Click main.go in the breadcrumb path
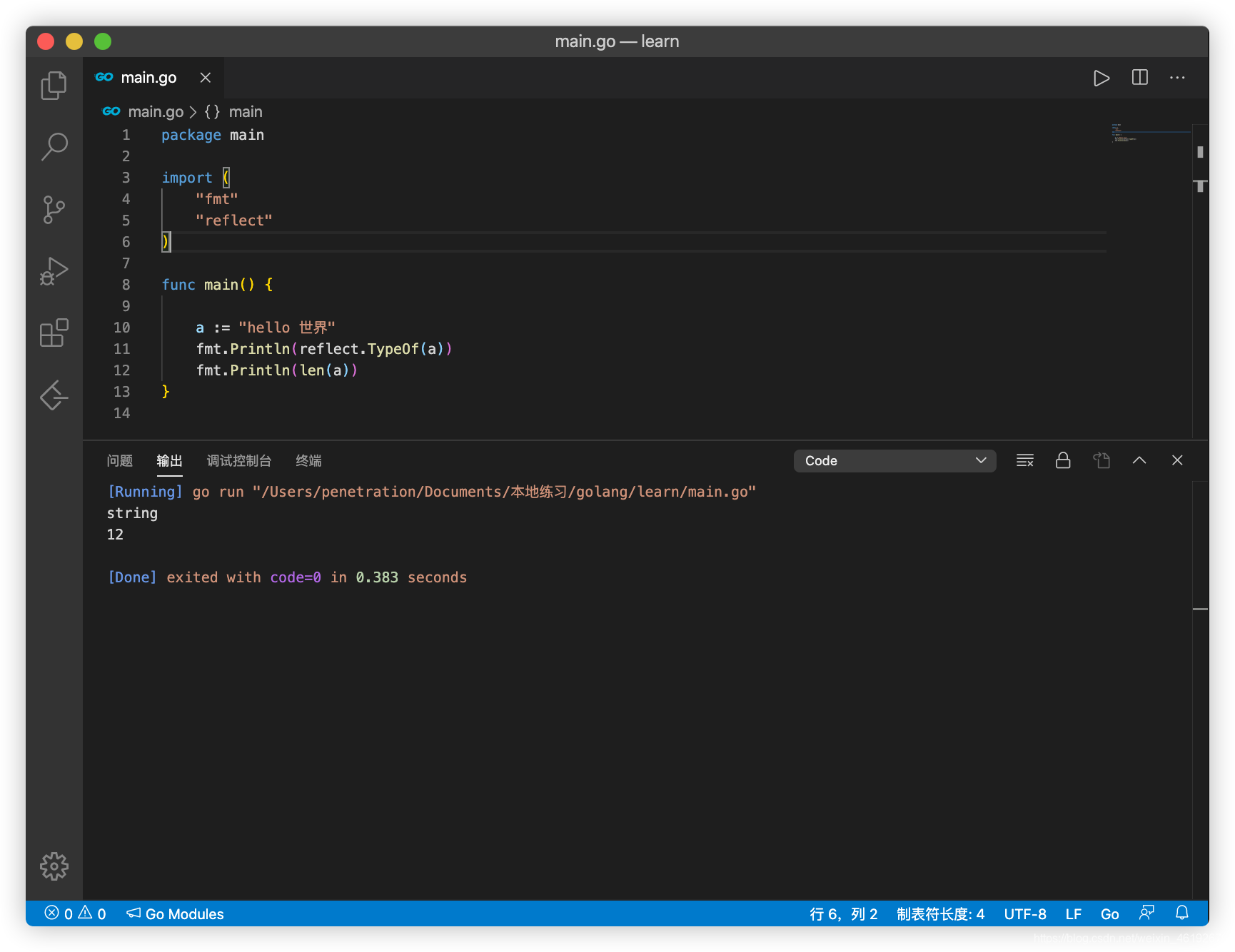This screenshot has width=1235, height=952. tap(156, 111)
